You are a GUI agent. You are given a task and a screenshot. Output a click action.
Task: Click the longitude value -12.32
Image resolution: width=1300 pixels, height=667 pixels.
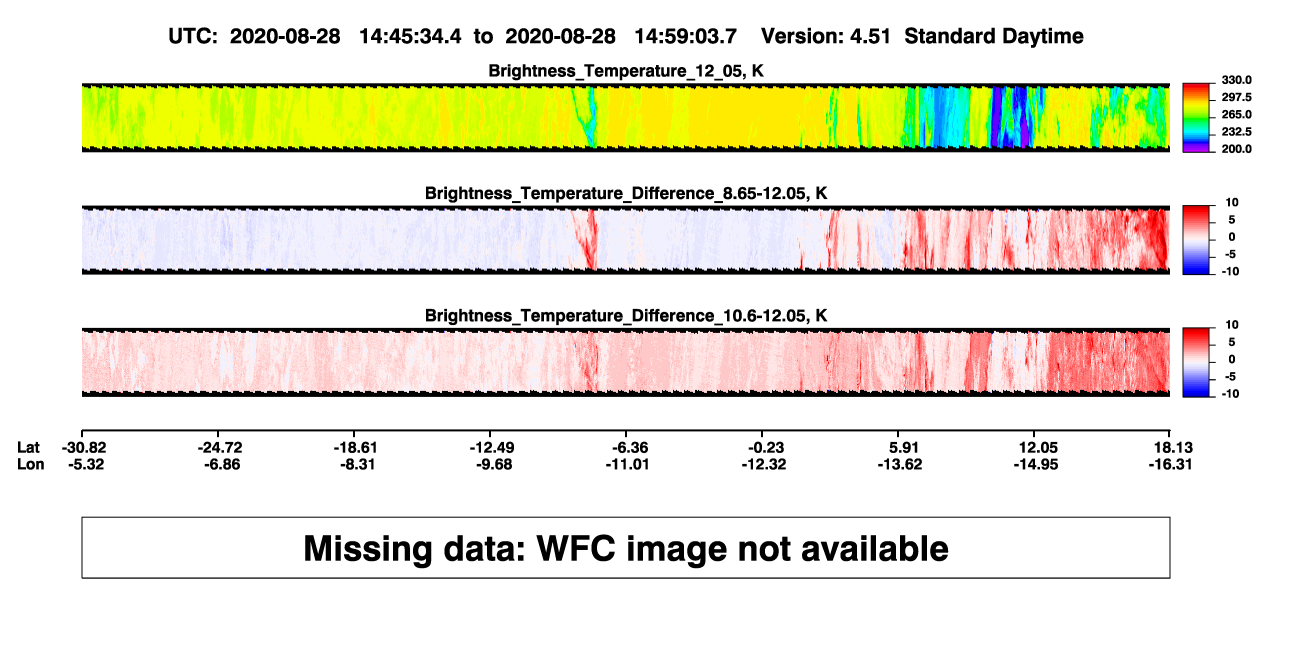point(765,464)
